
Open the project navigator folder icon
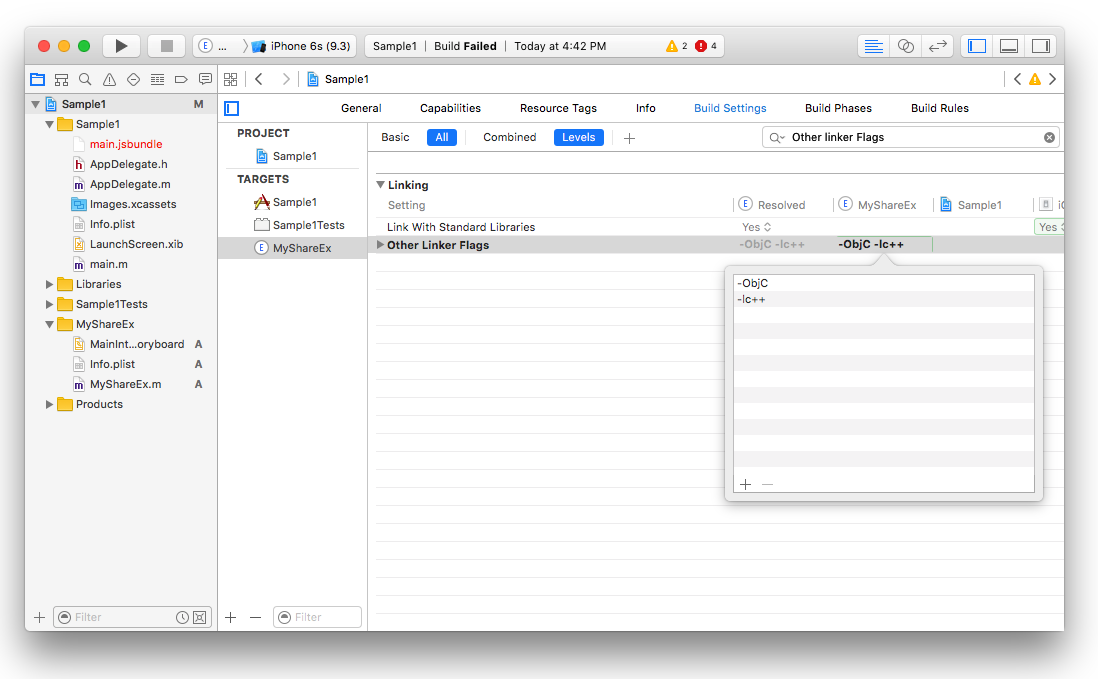click(x=38, y=79)
